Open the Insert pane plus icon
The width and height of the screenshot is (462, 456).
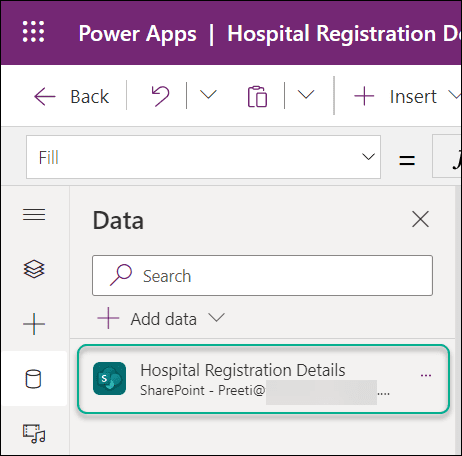(34, 324)
